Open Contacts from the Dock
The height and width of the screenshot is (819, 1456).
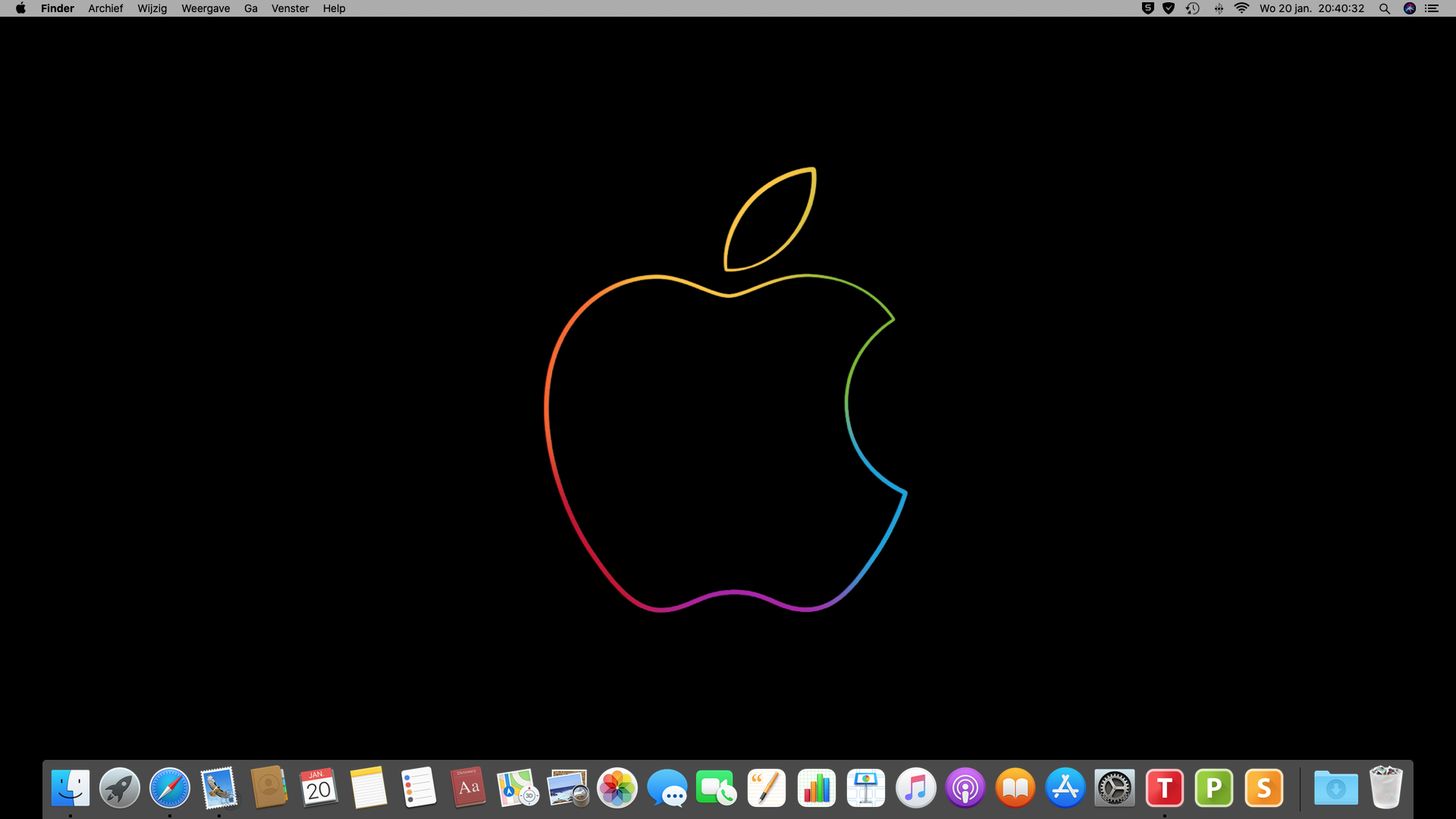tap(269, 788)
